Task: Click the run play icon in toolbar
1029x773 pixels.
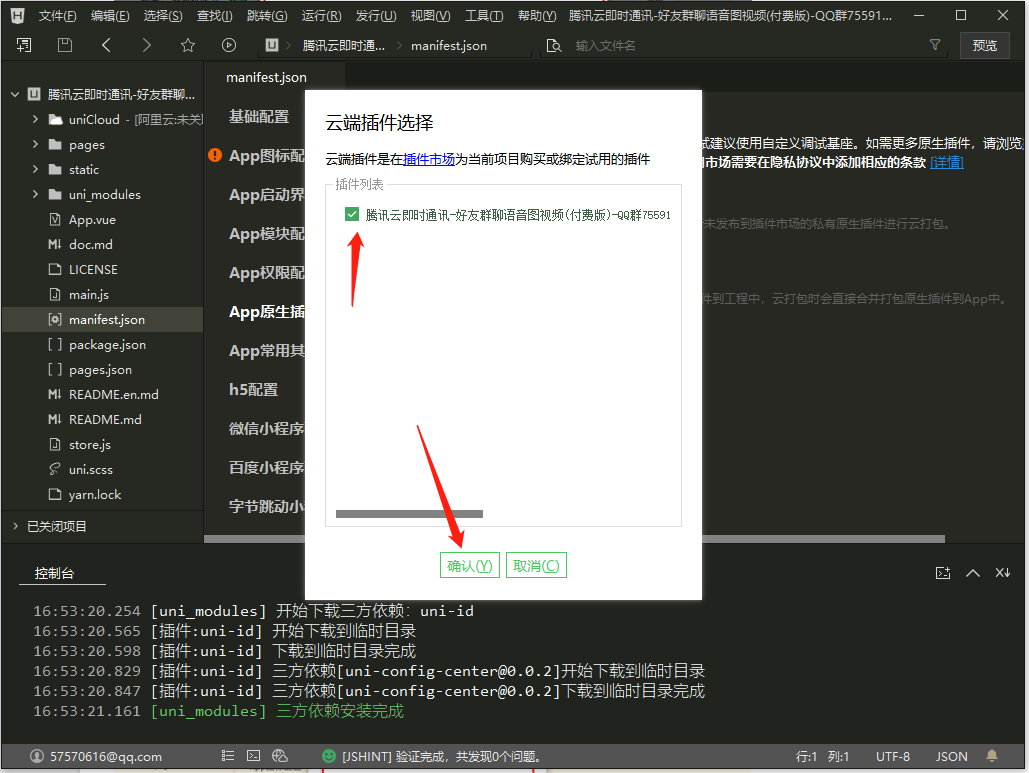Action: click(x=228, y=45)
